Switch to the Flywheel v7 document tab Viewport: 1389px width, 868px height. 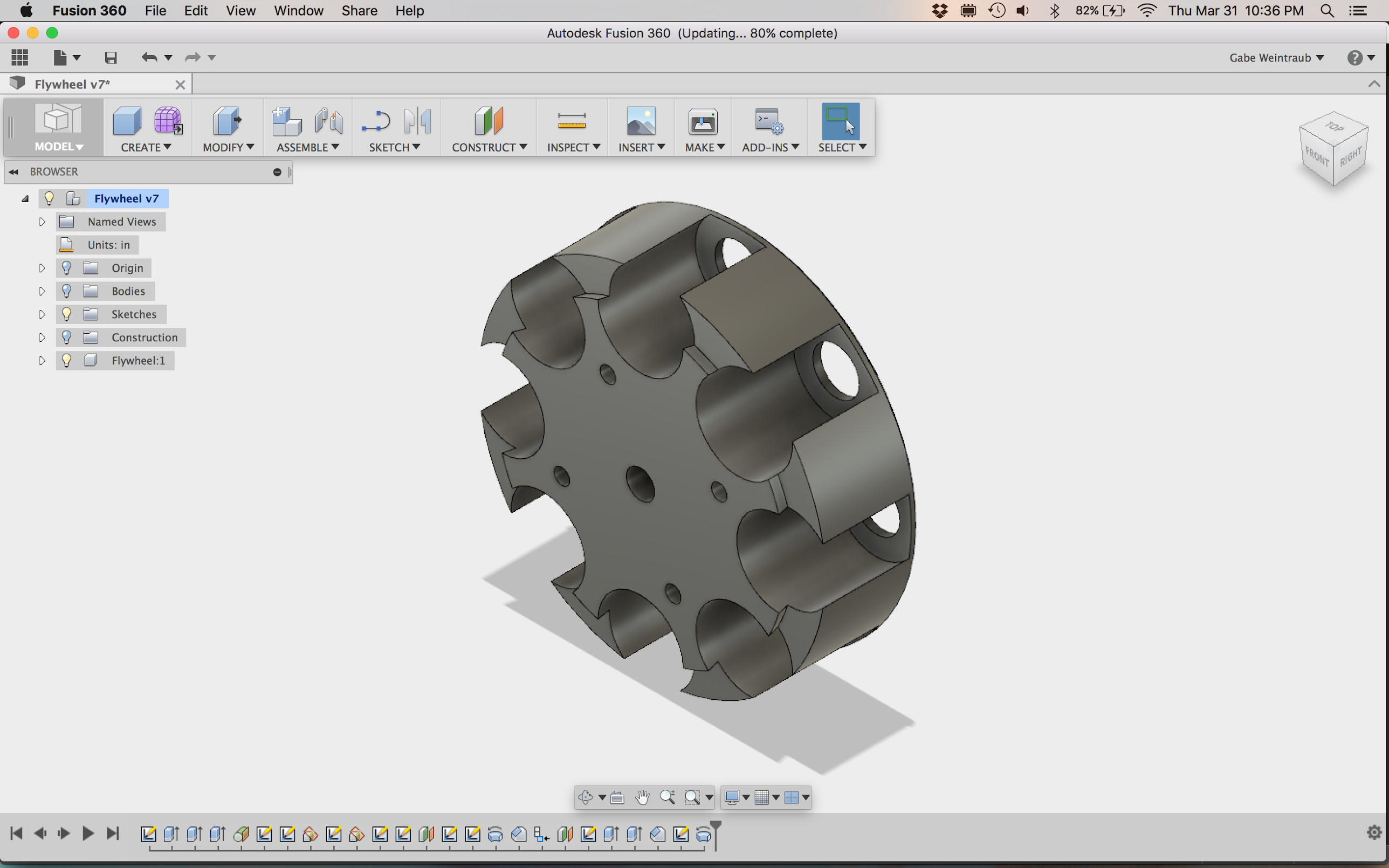pyautogui.click(x=72, y=85)
